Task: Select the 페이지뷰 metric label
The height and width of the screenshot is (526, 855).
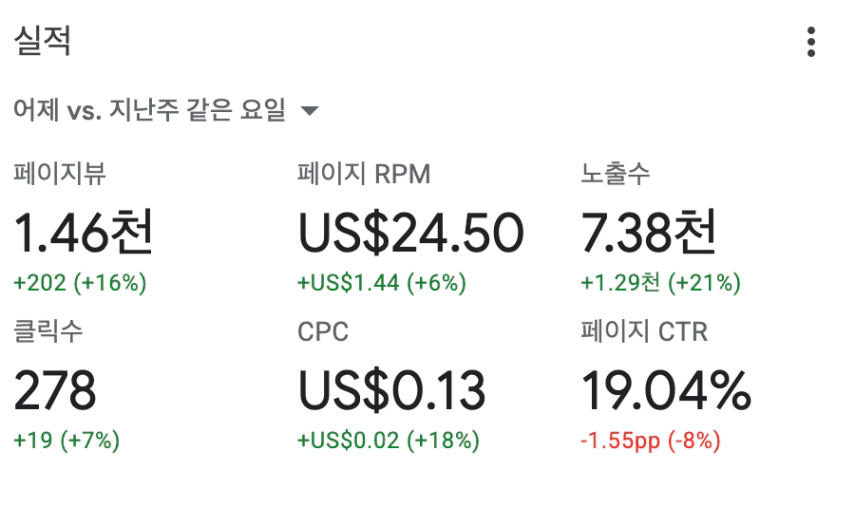Action: [x=59, y=174]
